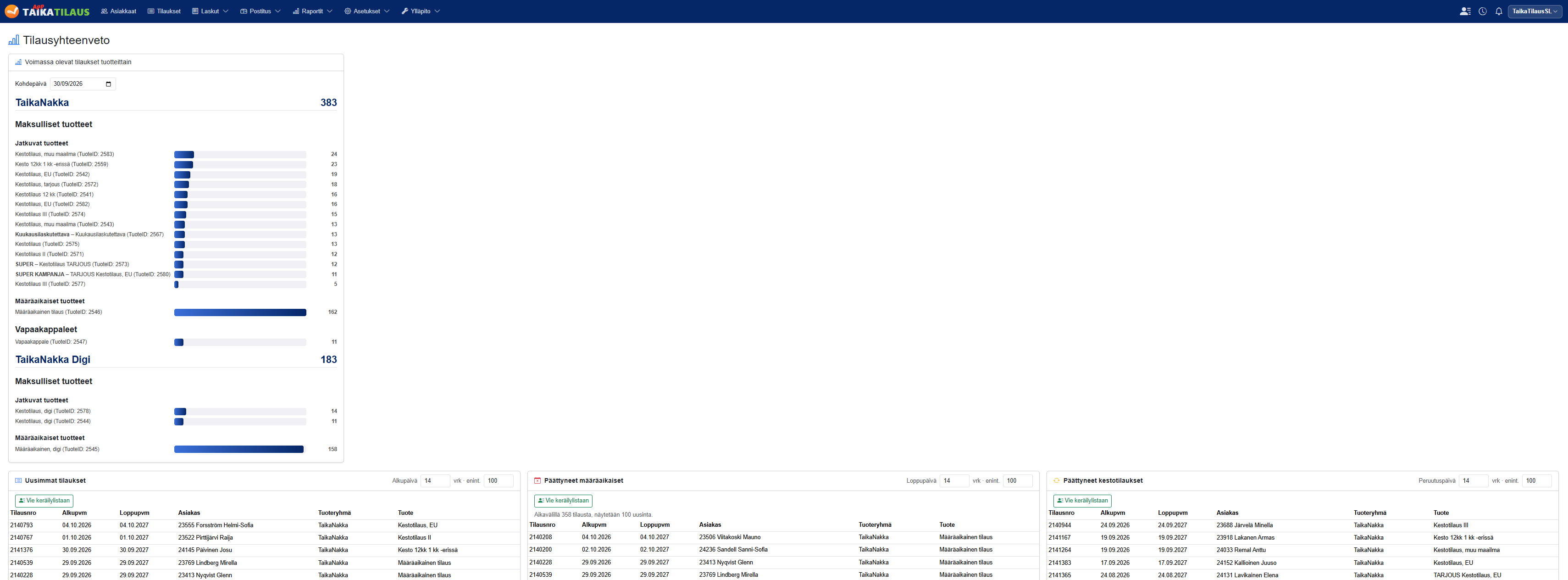Image resolution: width=1568 pixels, height=580 pixels.
Task: Click Kestotilaus, digi (TuoteID: 2578) row
Action: point(176,411)
